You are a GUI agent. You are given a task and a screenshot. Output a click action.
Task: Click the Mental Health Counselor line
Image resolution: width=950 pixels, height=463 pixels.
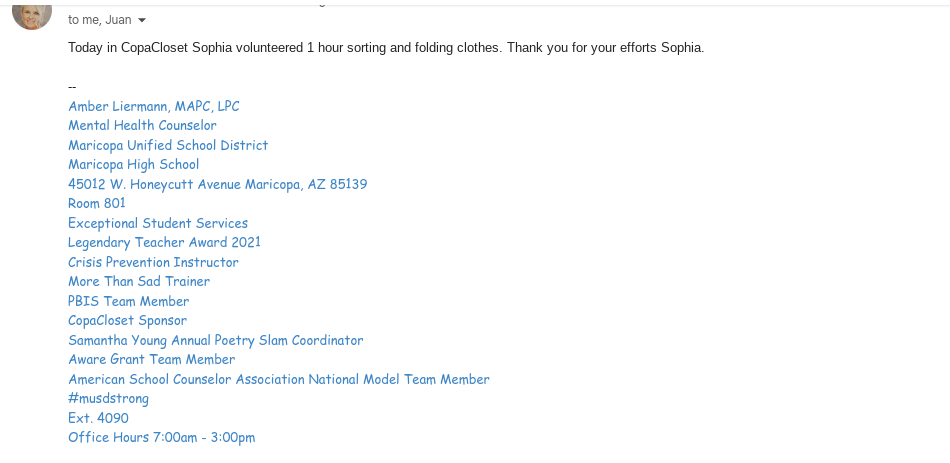pos(142,125)
